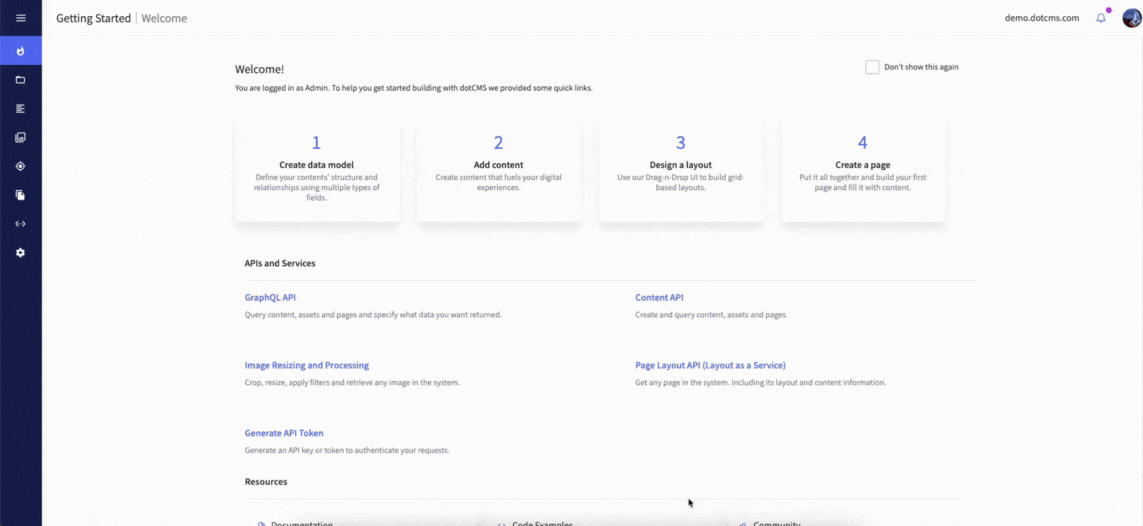The width and height of the screenshot is (1143, 526).
Task: Click the flame Getting Started sidebar icon
Action: tap(20, 51)
